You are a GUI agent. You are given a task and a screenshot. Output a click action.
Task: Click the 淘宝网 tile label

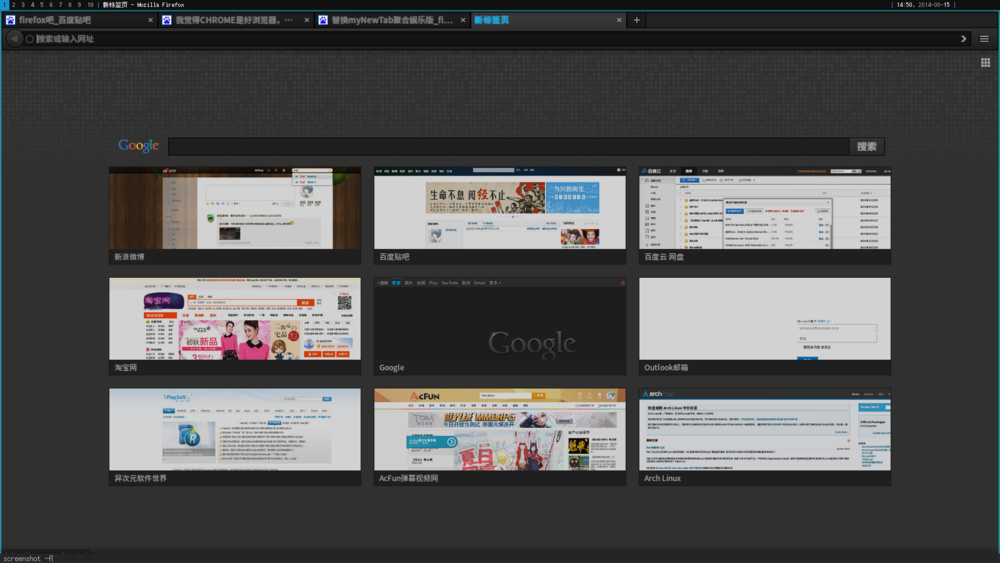(x=126, y=368)
